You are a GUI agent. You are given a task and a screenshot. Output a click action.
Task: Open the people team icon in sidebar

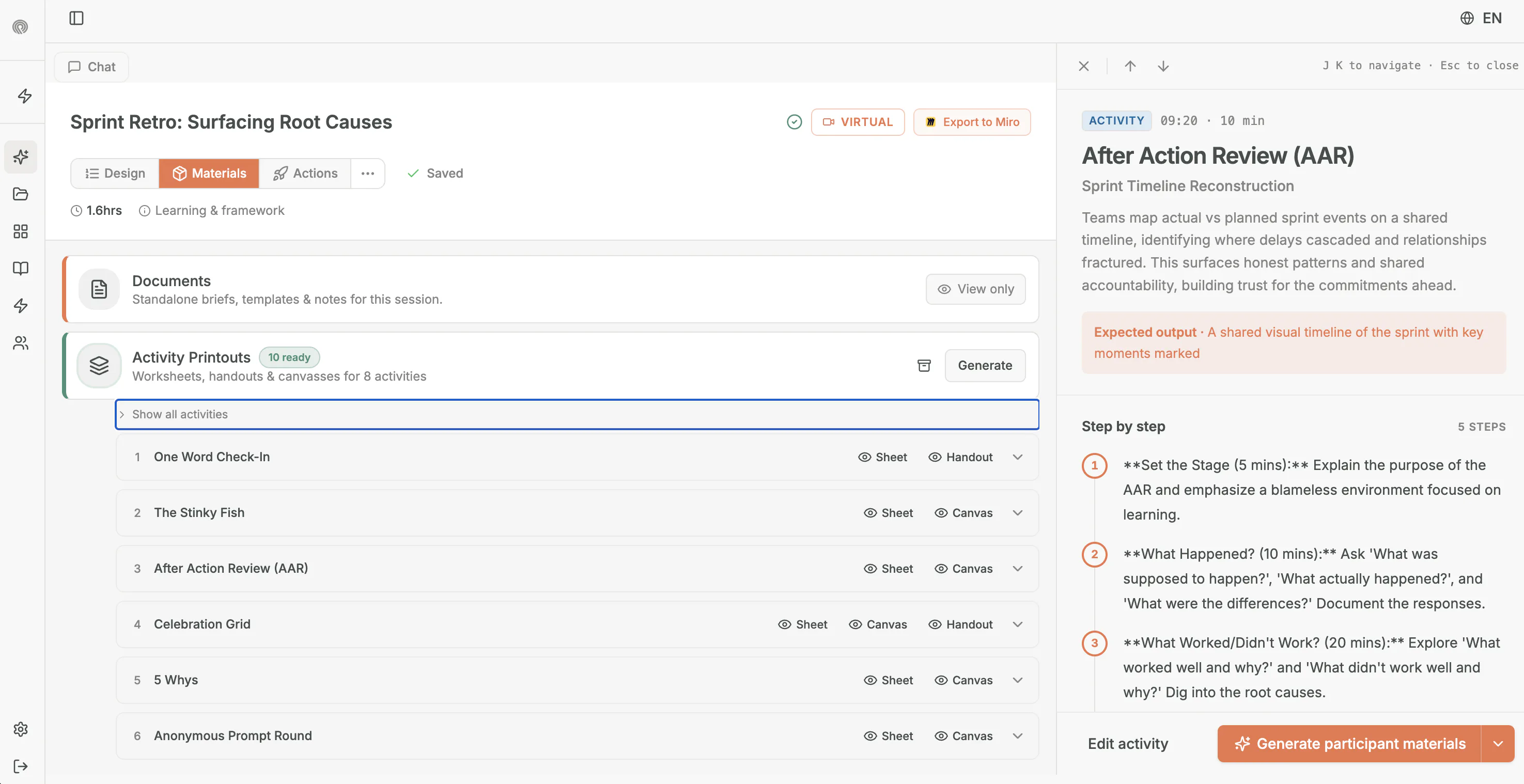tap(21, 343)
